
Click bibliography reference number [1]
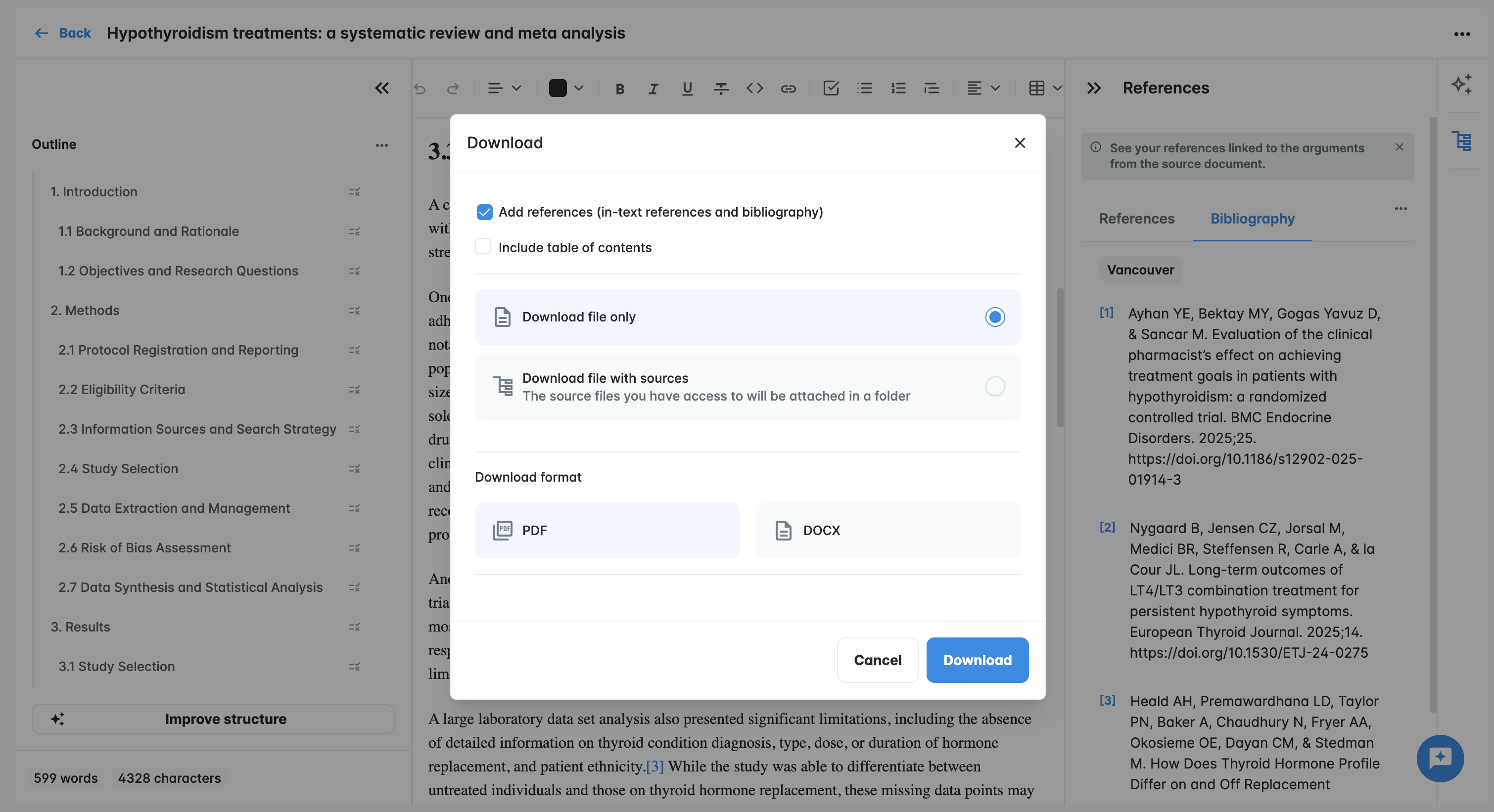click(1107, 313)
